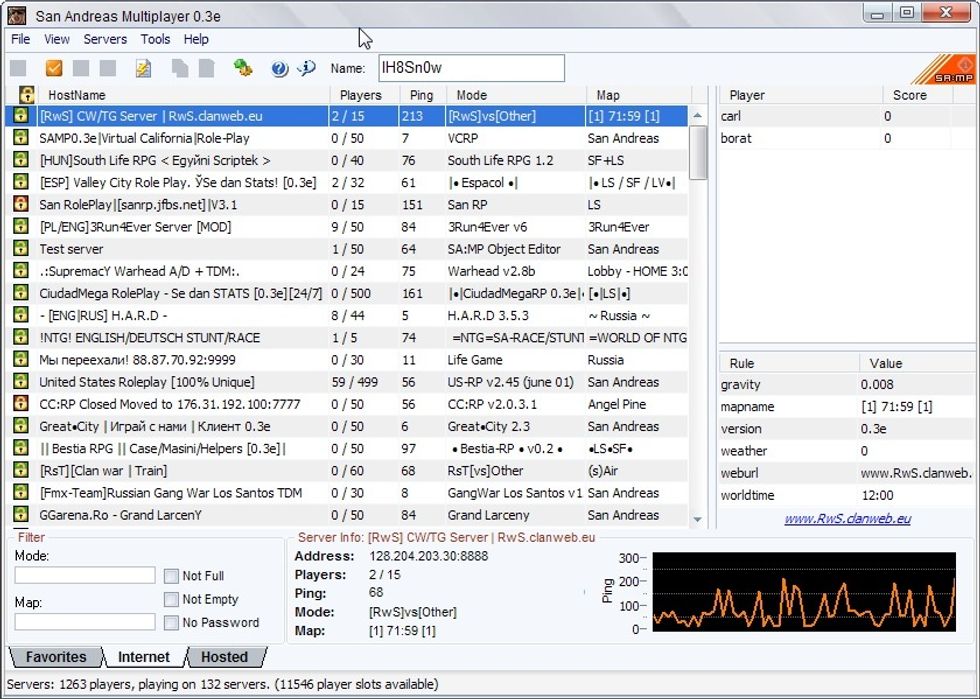Toggle the Not Empty filter checkbox
The image size is (980, 699).
coord(171,599)
